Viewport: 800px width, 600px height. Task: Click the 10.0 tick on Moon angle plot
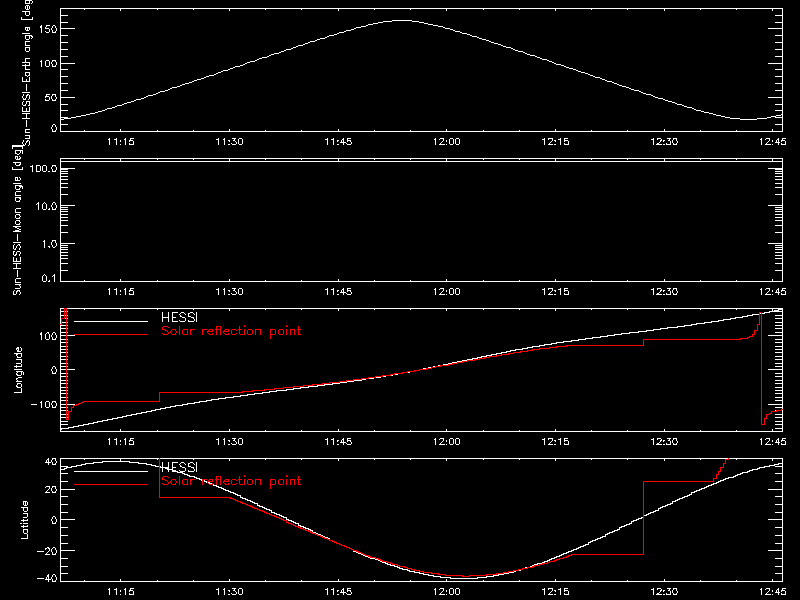tap(46, 206)
